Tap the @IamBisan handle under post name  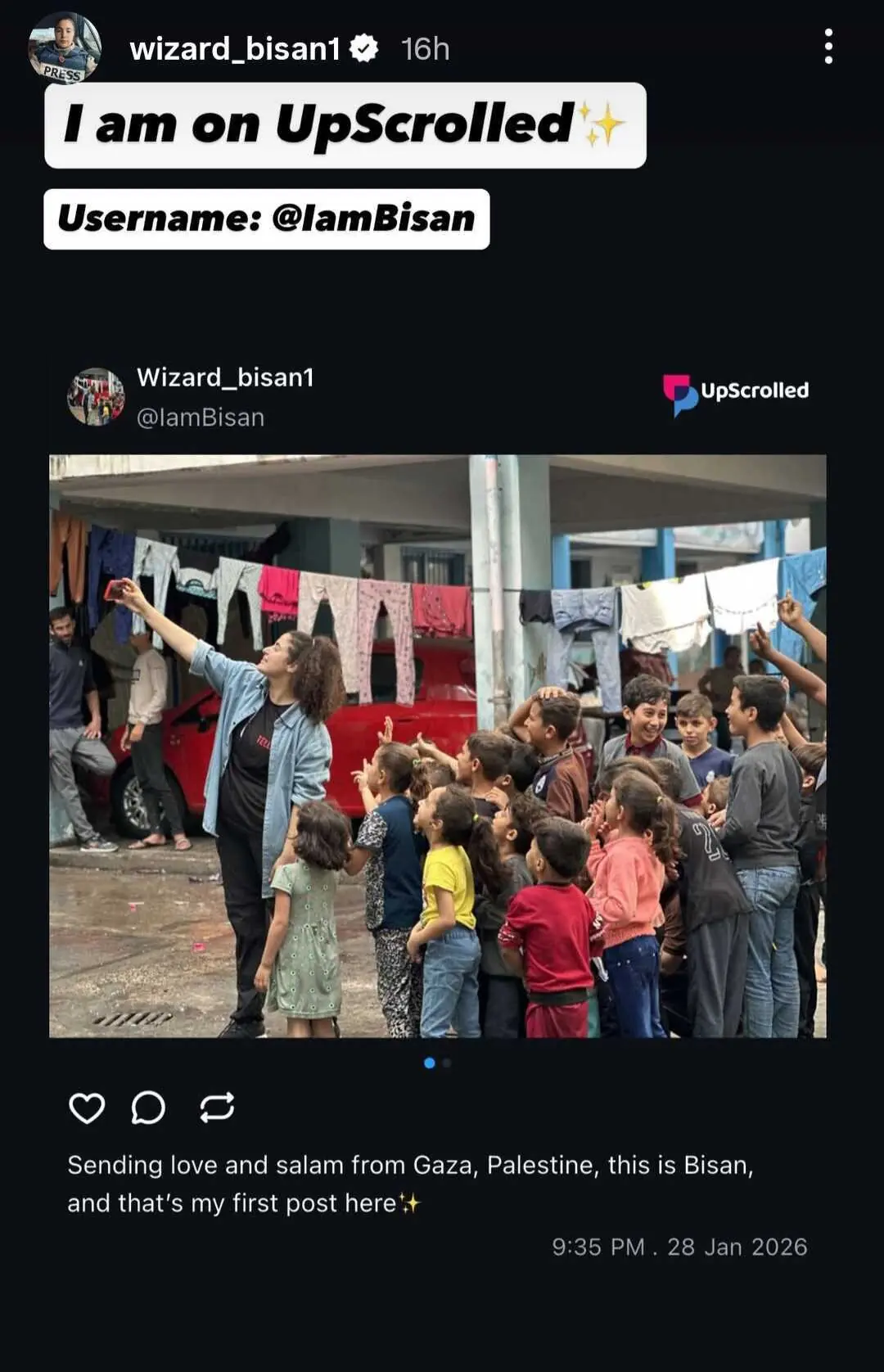pyautogui.click(x=201, y=417)
